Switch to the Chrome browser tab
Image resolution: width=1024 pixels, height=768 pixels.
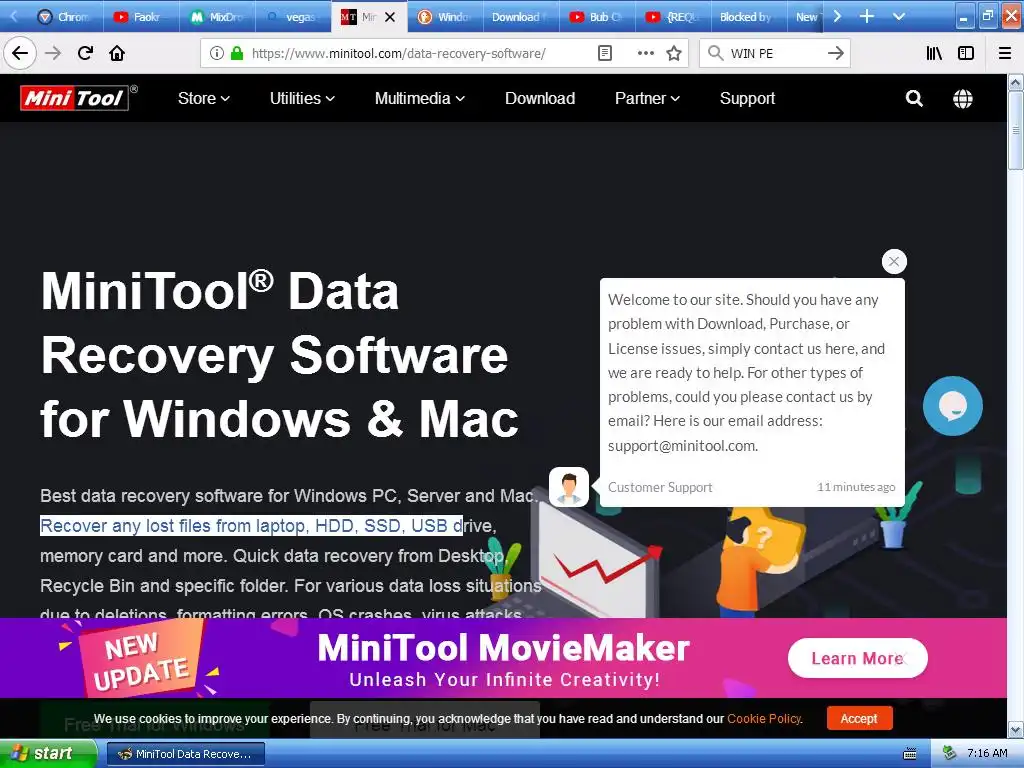pyautogui.click(x=64, y=17)
